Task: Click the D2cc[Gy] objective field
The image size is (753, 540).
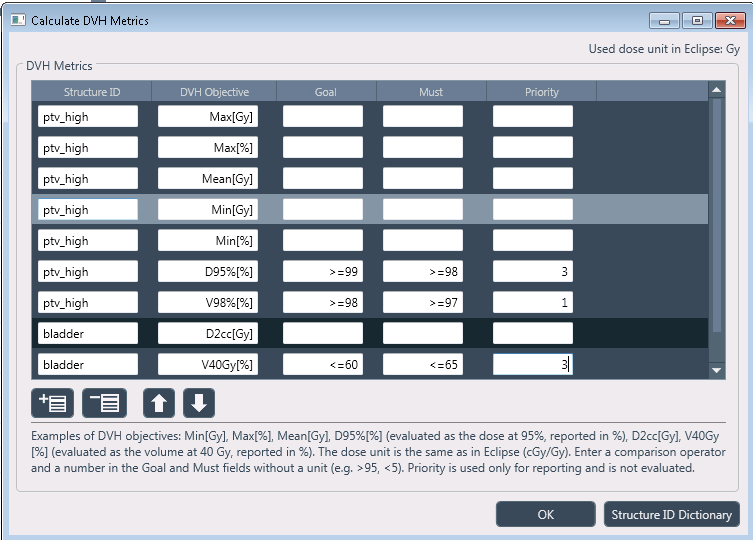Action: [208, 333]
